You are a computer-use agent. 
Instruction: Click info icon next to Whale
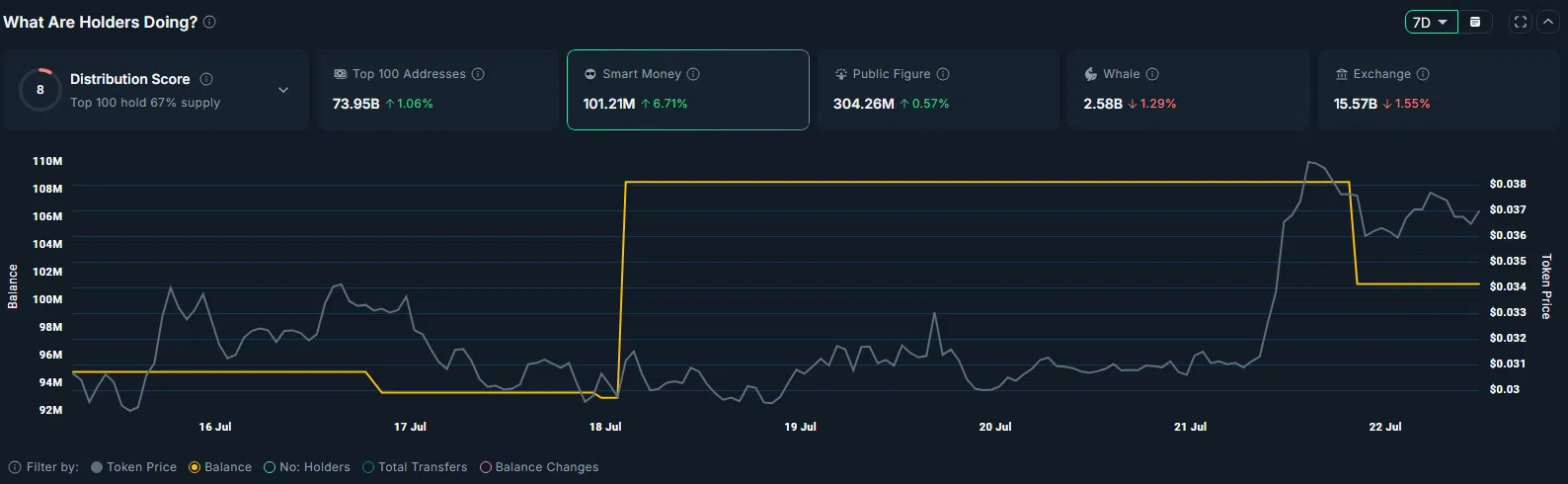pos(1152,74)
